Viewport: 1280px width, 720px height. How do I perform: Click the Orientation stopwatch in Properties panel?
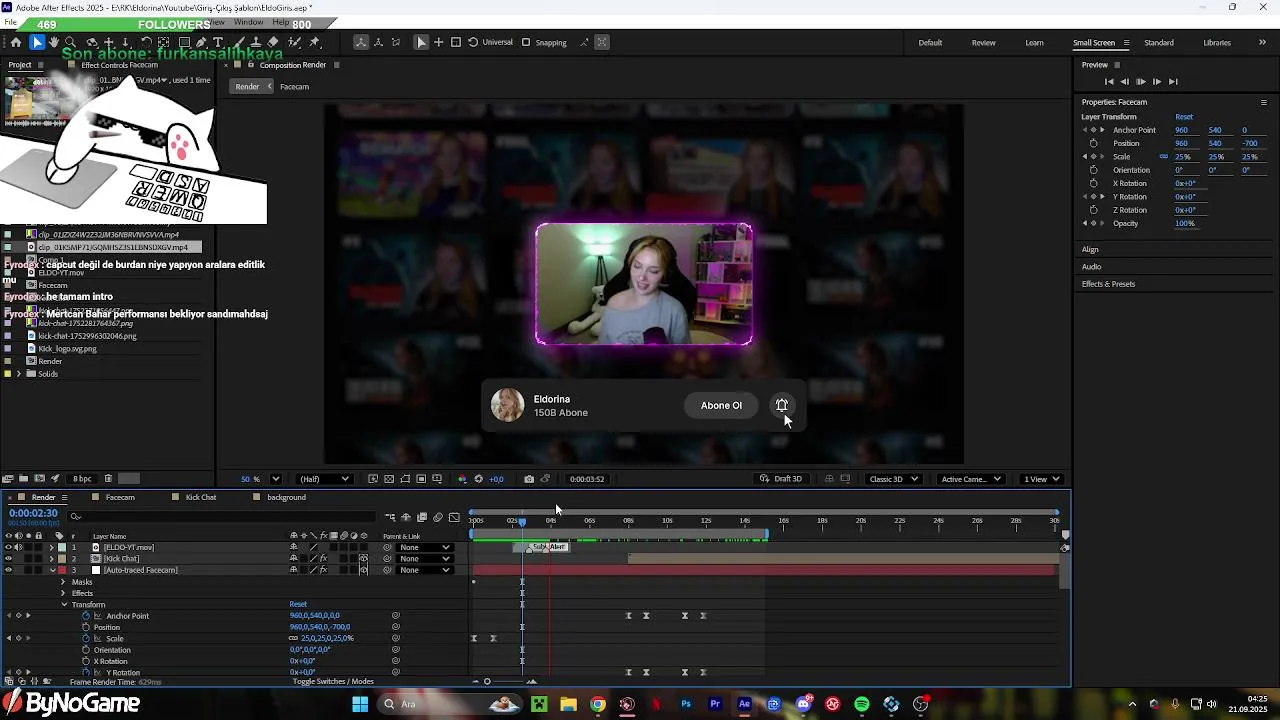tap(1093, 170)
